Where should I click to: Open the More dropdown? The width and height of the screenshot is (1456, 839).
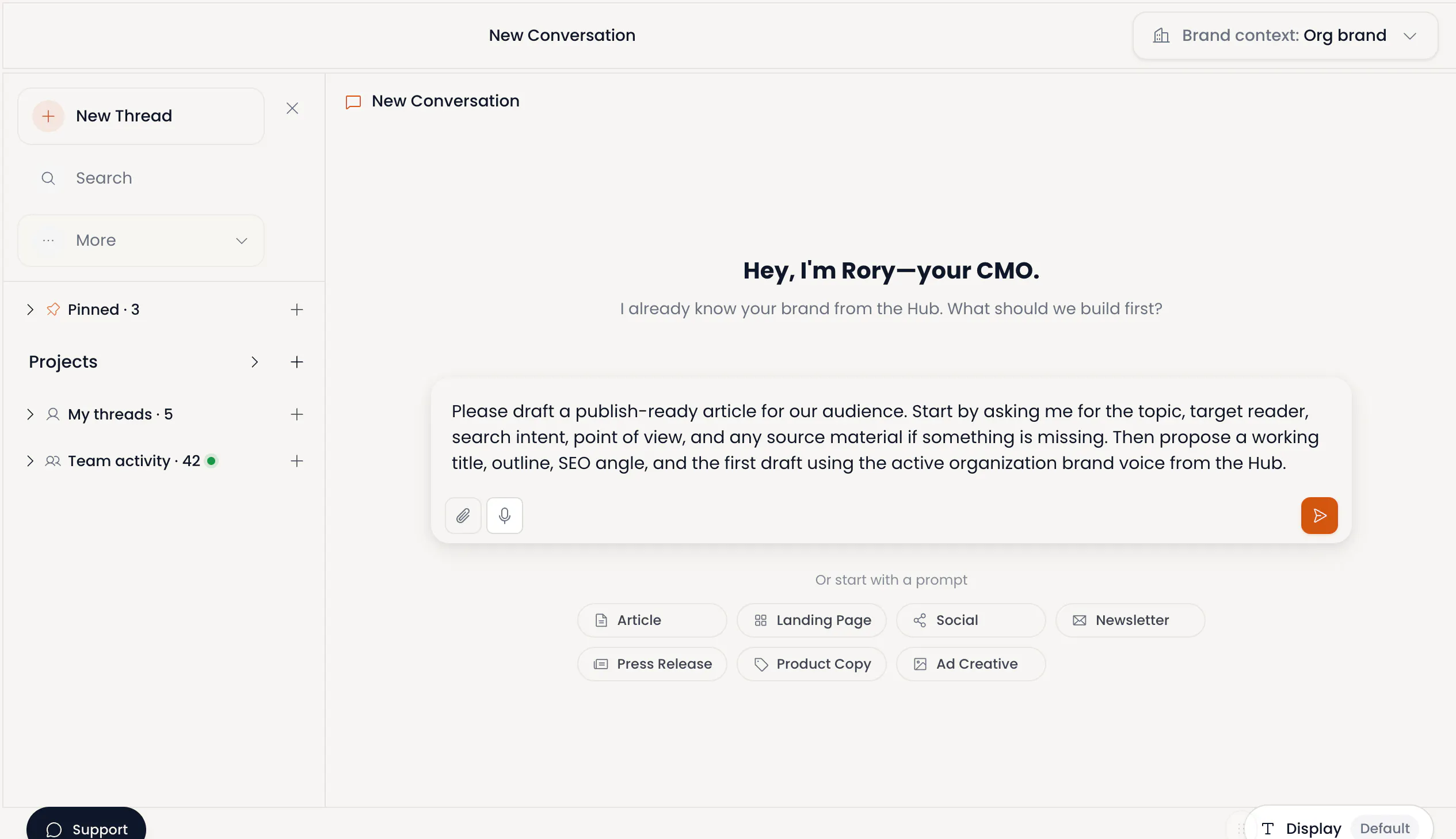tap(141, 241)
